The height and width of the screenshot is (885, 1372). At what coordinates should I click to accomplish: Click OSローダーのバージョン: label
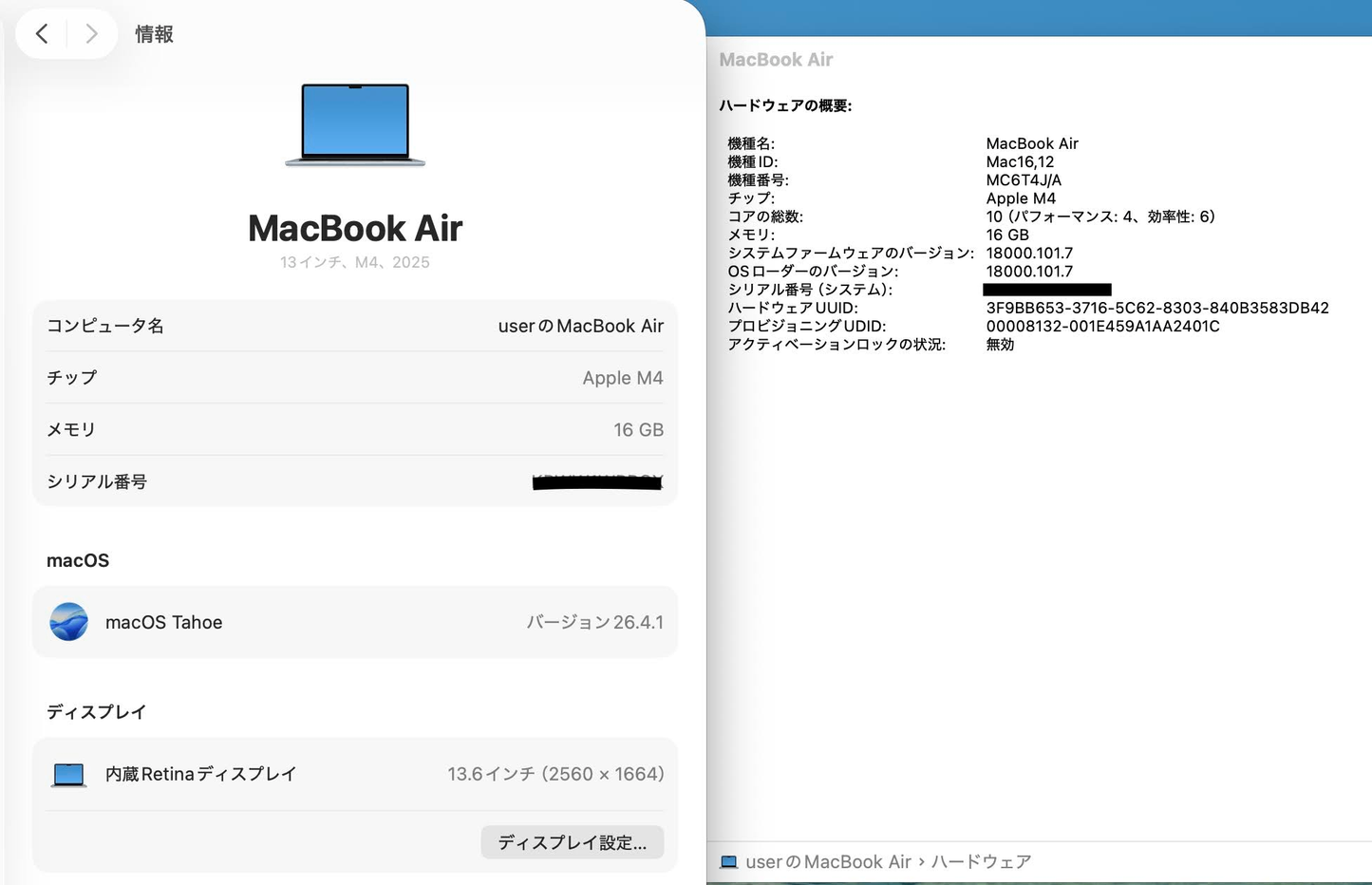pyautogui.click(x=813, y=272)
